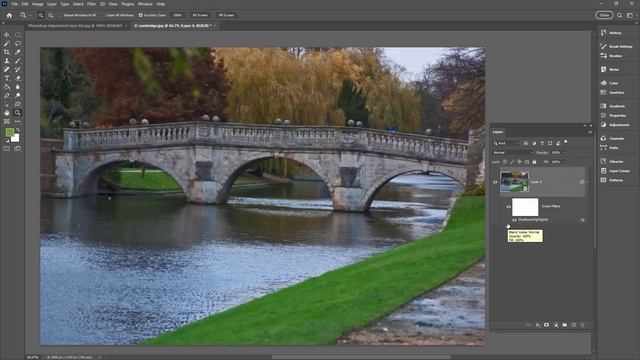640x360 pixels.
Task: Select the Blur droplet tool
Action: pos(18,87)
